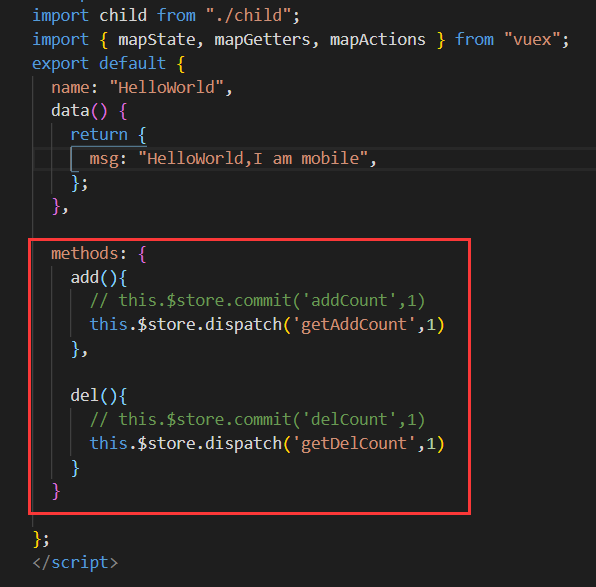Viewport: 596px width, 587px height.
Task: Click the commented commit('delCount',1) line
Action: (x=257, y=420)
